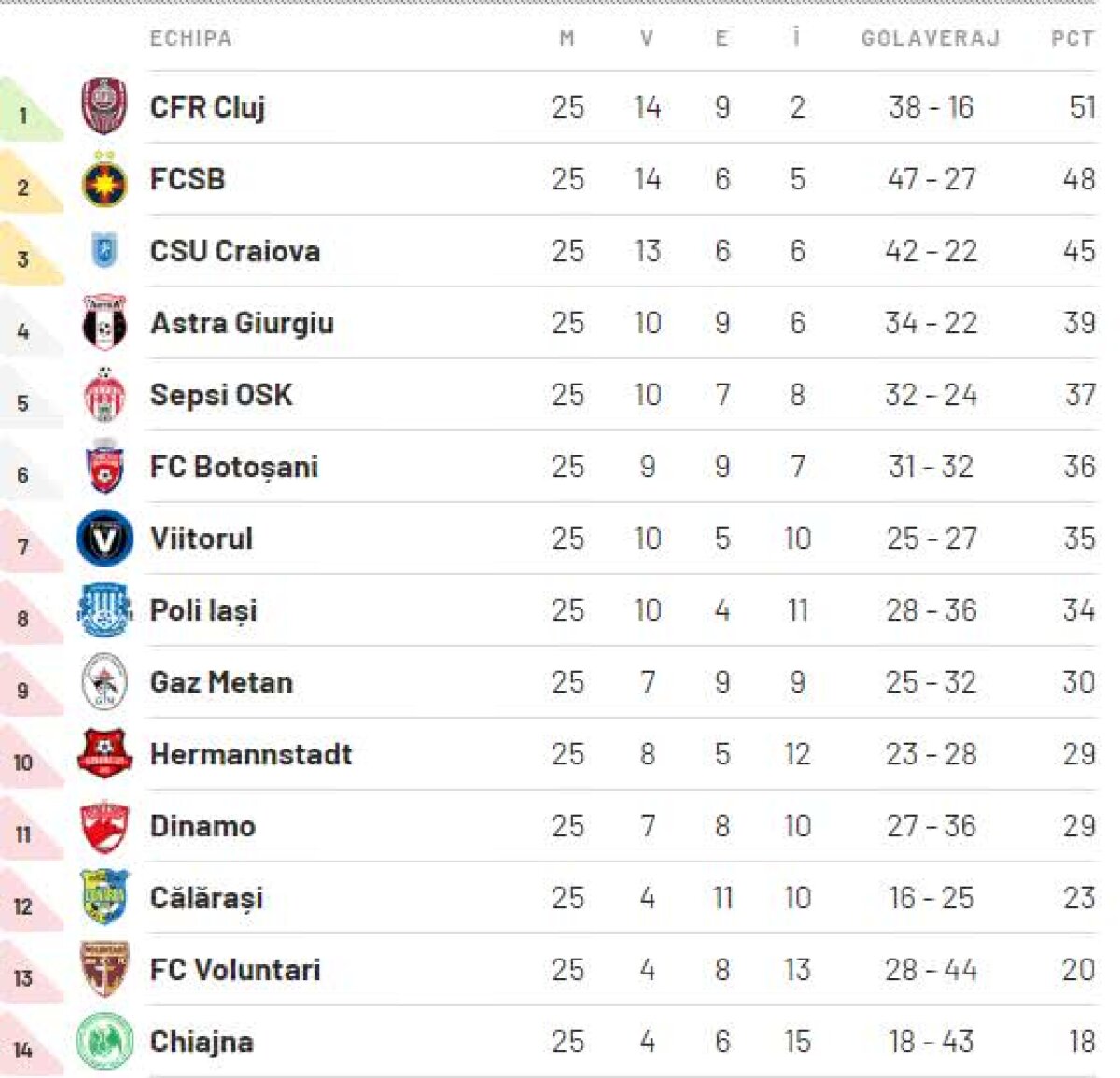Open the Hermannstadt red crest
This screenshot has width=1120, height=1078.
click(104, 754)
